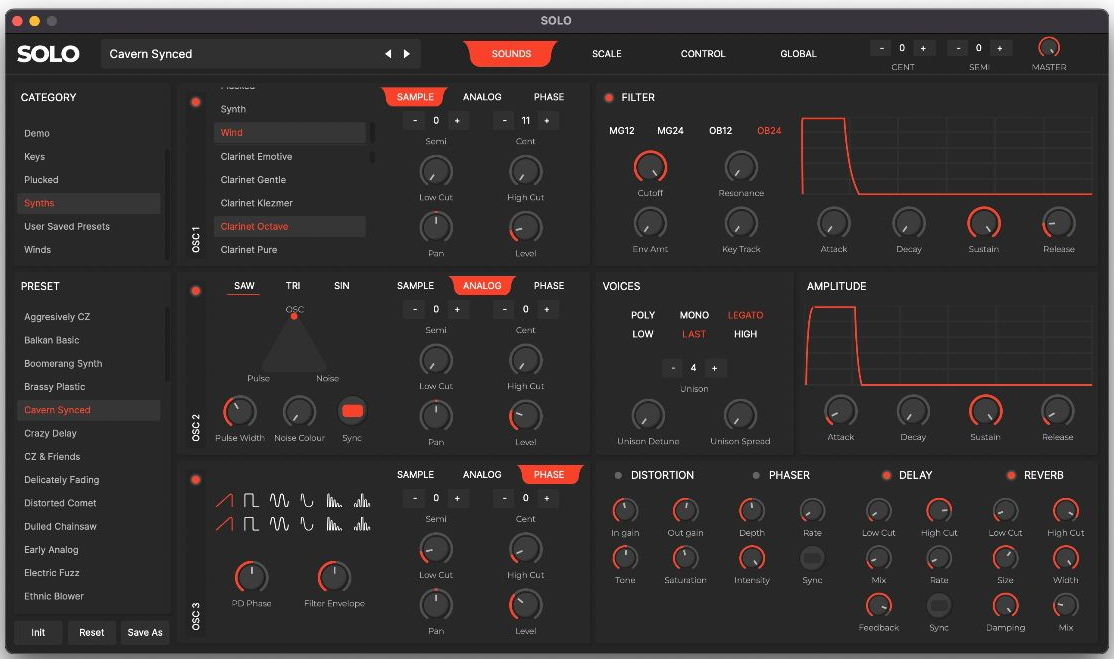
Task: Select lower-row sawtooth waveform in OSC 3
Action: [x=225, y=524]
